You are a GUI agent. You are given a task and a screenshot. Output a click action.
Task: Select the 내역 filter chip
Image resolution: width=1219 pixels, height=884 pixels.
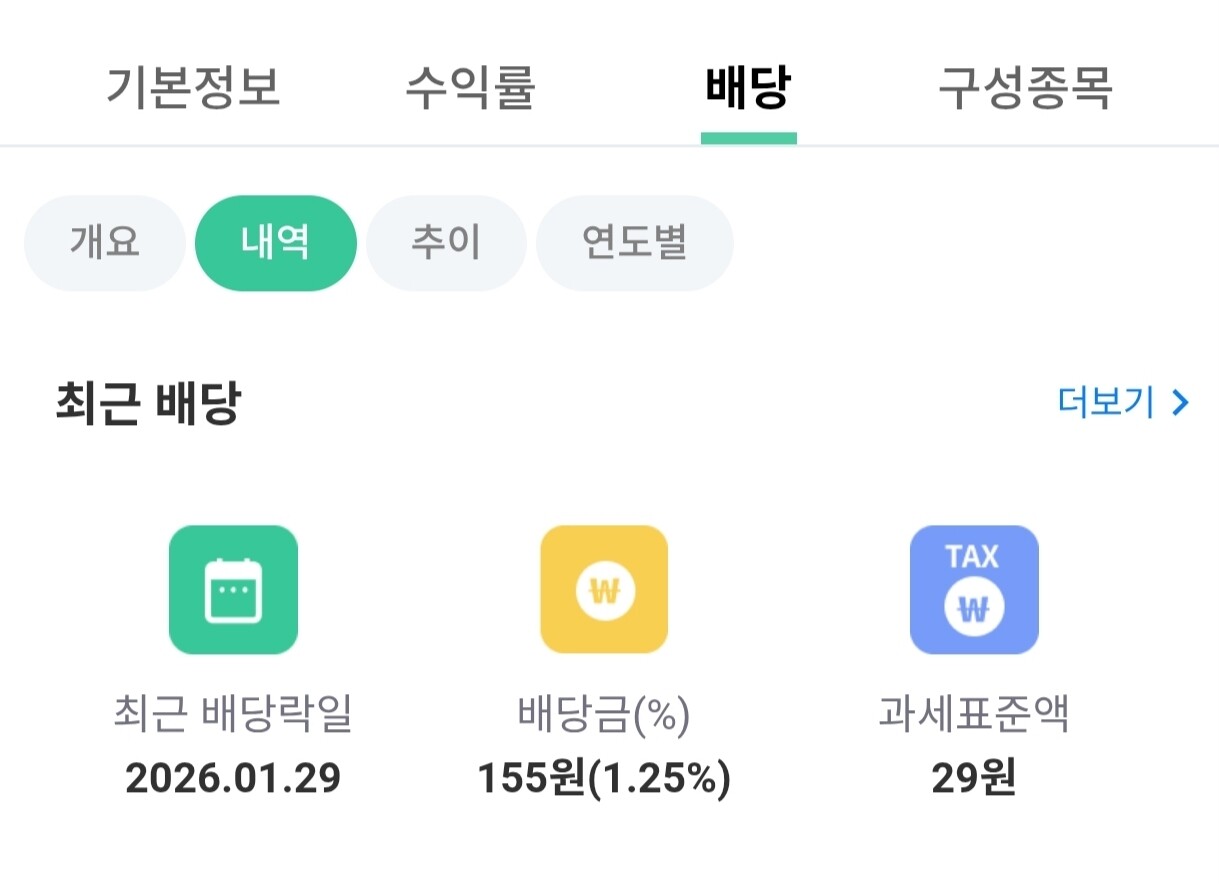275,243
